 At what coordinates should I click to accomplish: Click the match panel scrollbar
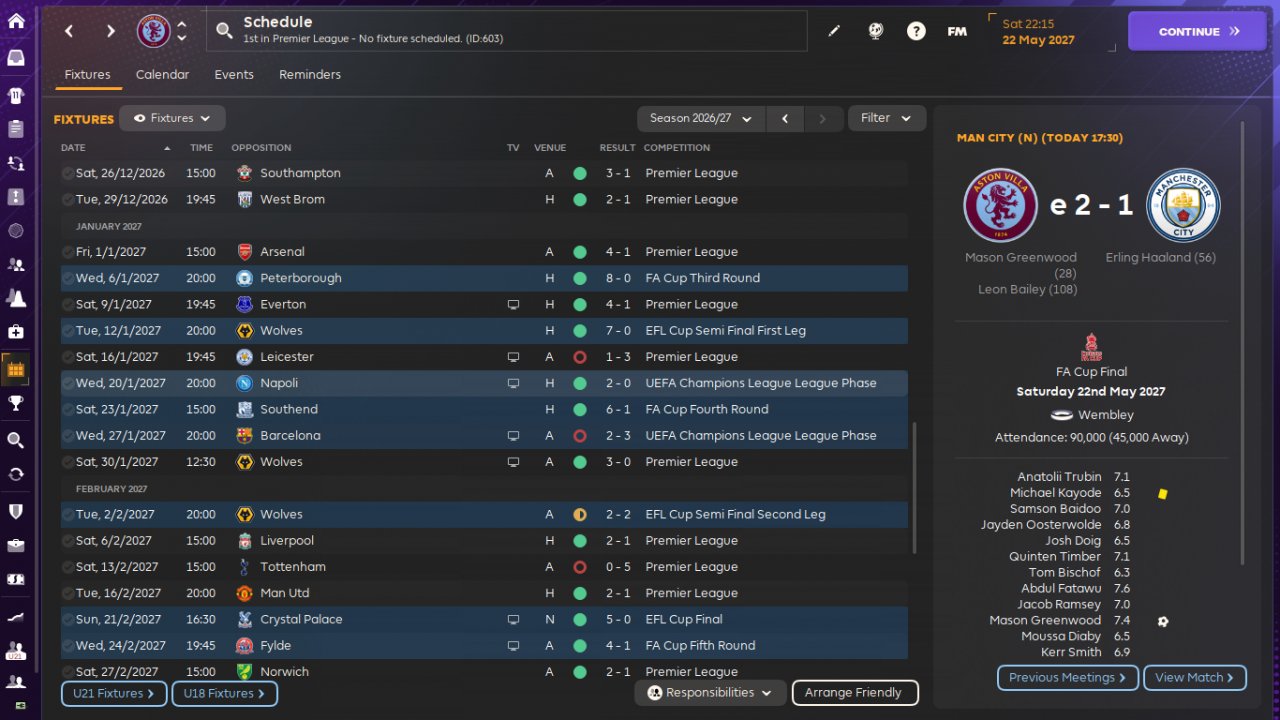(x=1243, y=343)
